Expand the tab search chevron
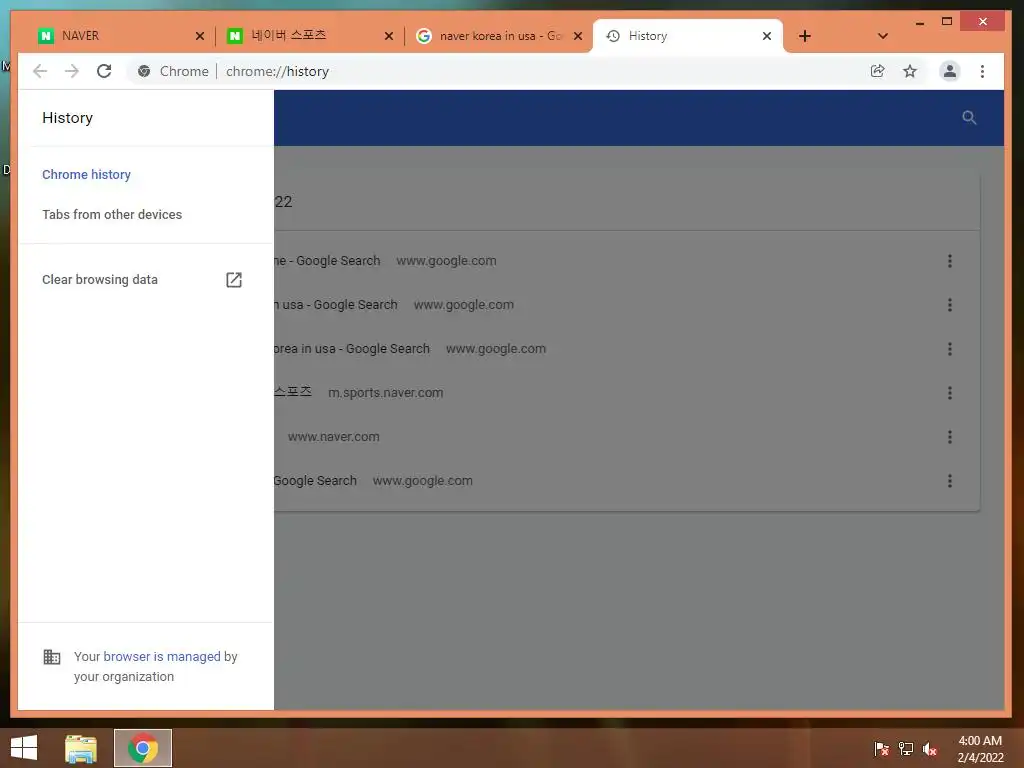Viewport: 1024px width, 768px height. [x=882, y=36]
